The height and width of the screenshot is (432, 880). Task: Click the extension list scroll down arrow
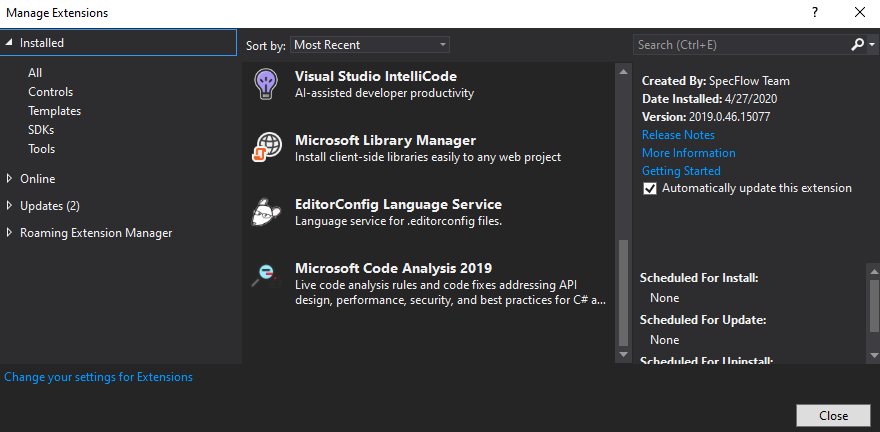[x=623, y=355]
